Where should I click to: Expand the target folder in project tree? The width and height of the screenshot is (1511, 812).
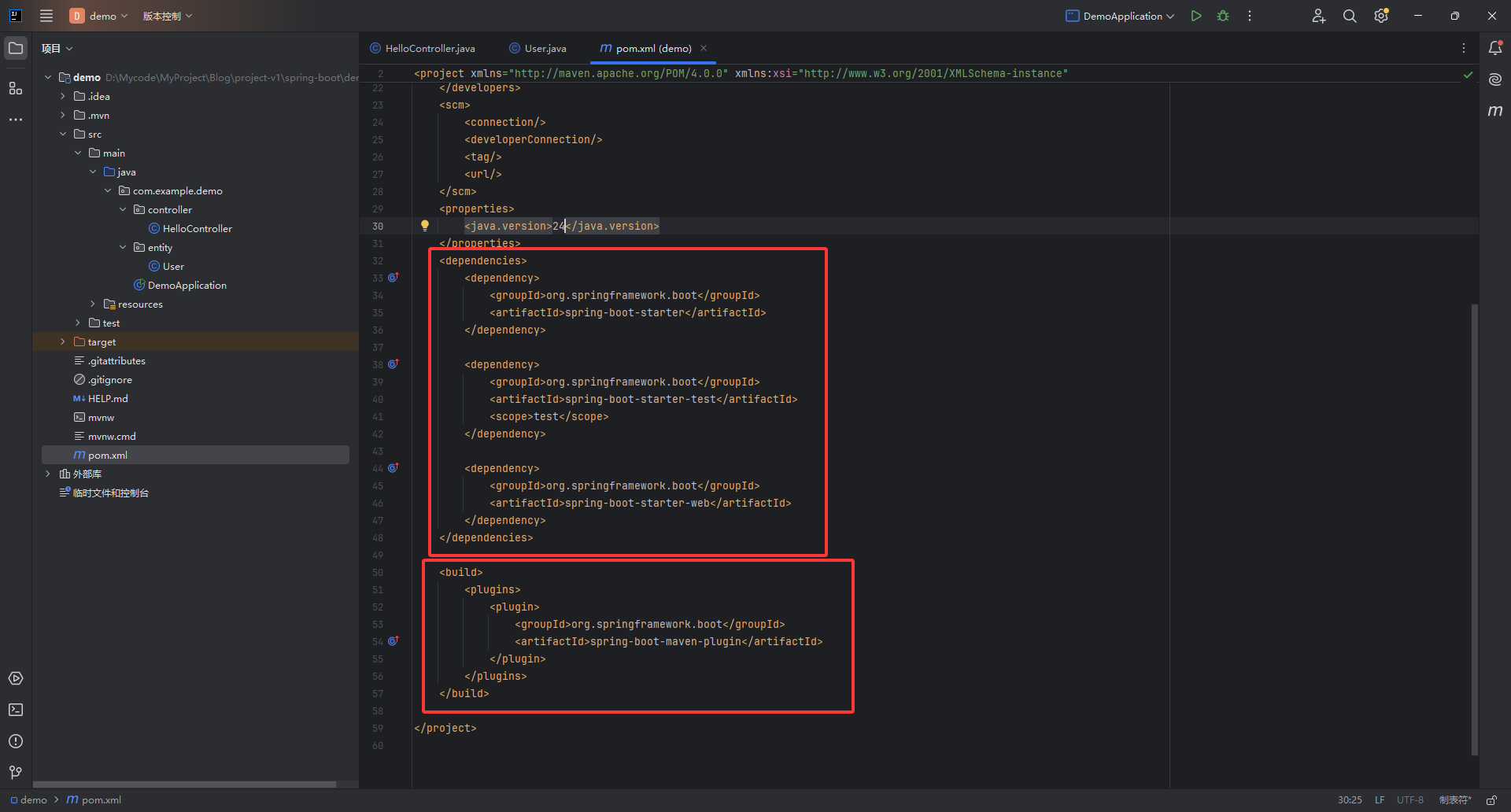tap(63, 342)
